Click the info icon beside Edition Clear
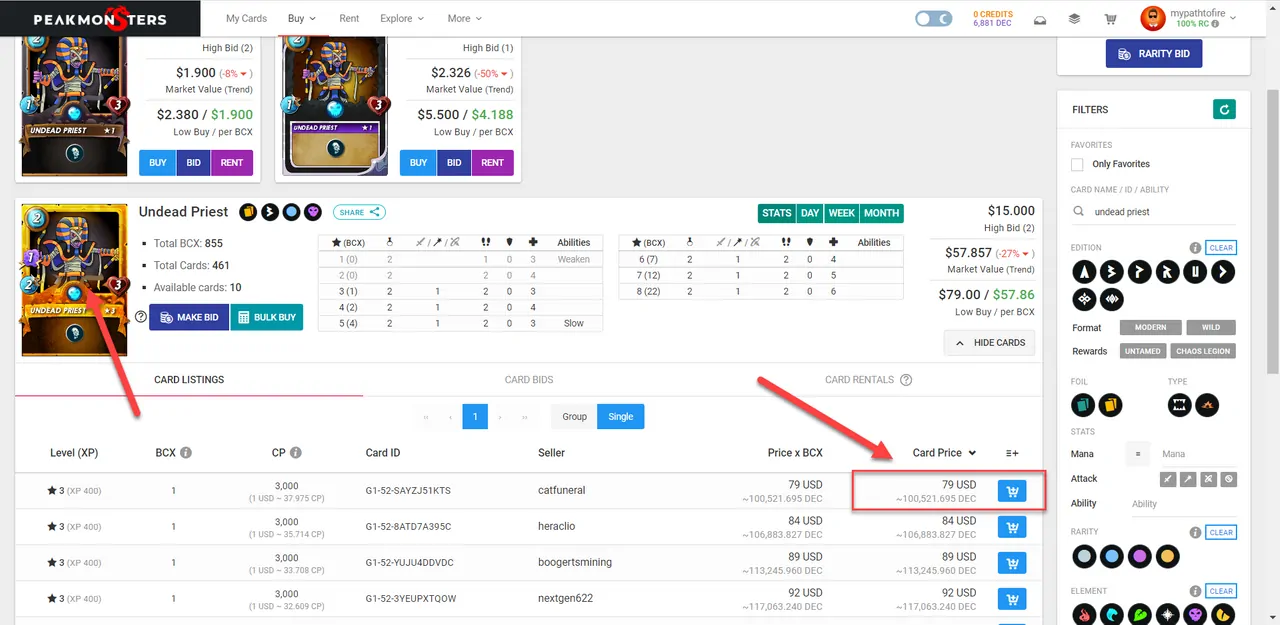The image size is (1280, 625). coord(1195,248)
